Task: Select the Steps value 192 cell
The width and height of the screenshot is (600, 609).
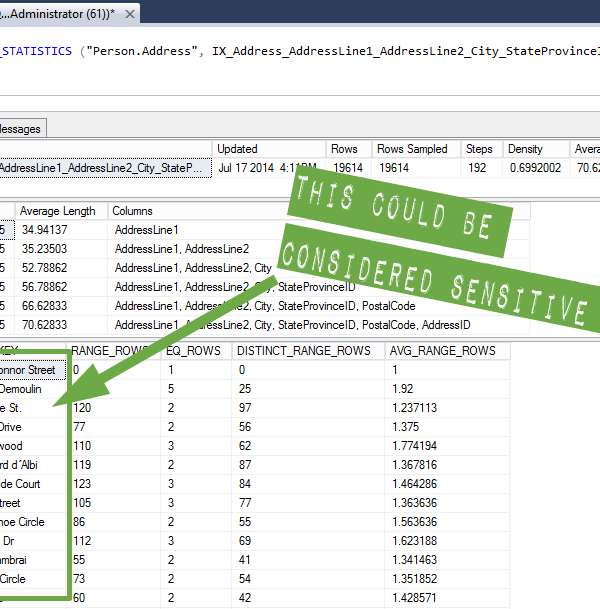Action: click(477, 168)
